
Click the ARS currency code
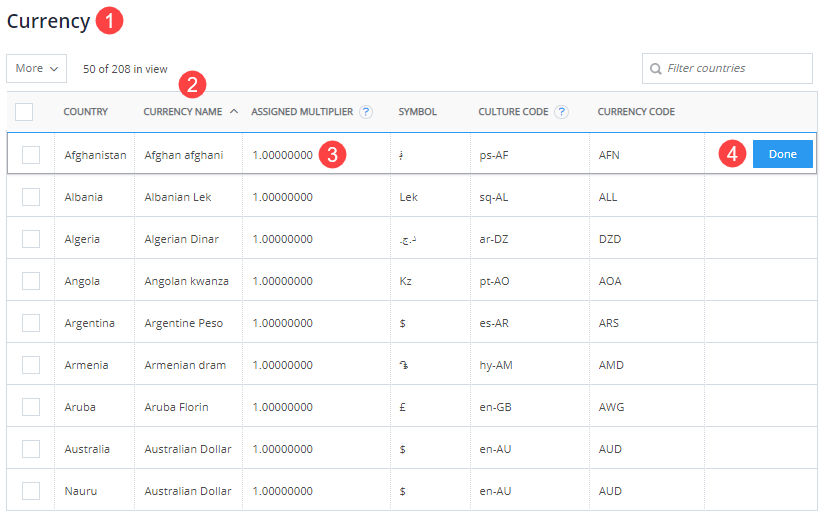[x=609, y=323]
